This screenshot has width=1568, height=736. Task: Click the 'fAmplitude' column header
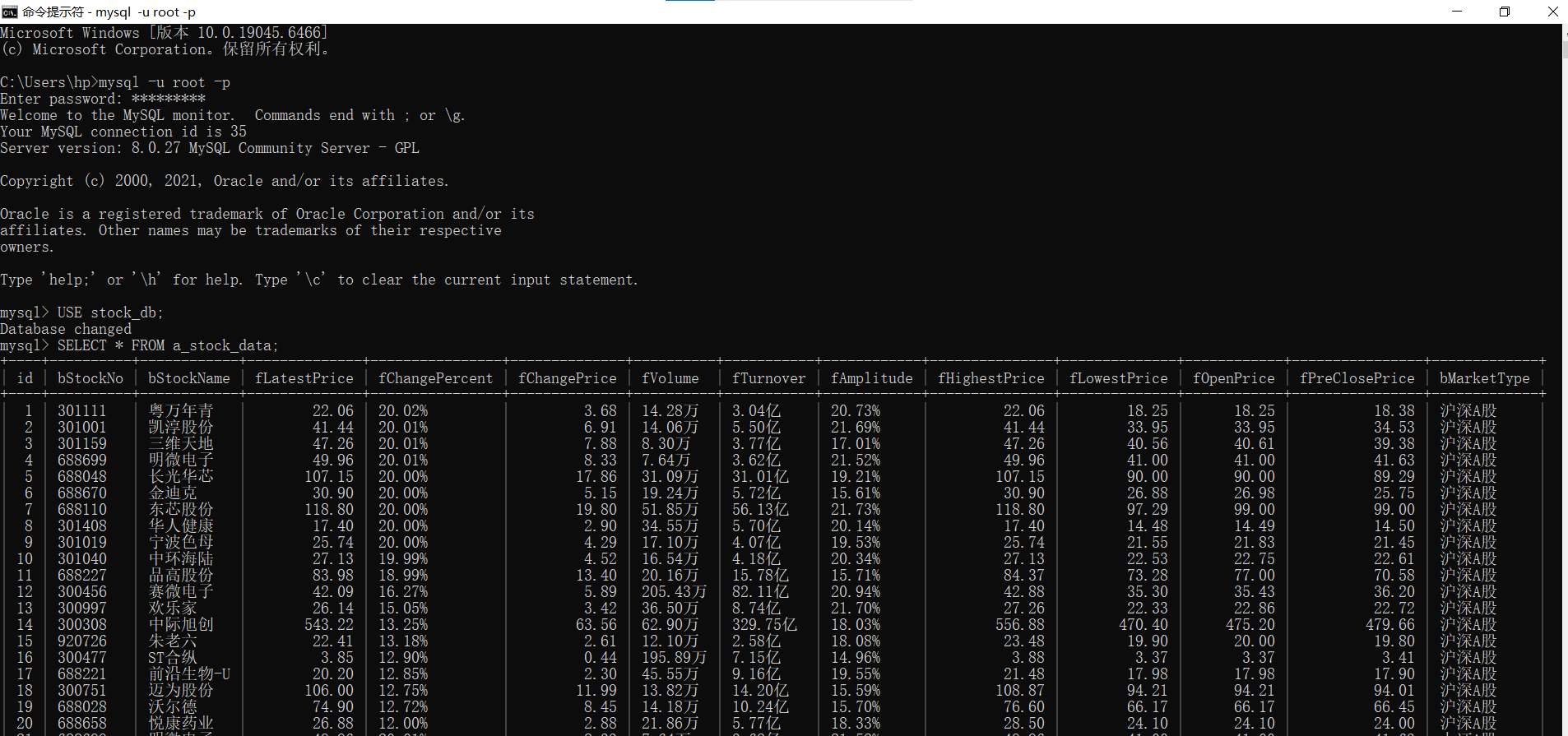coord(872,378)
